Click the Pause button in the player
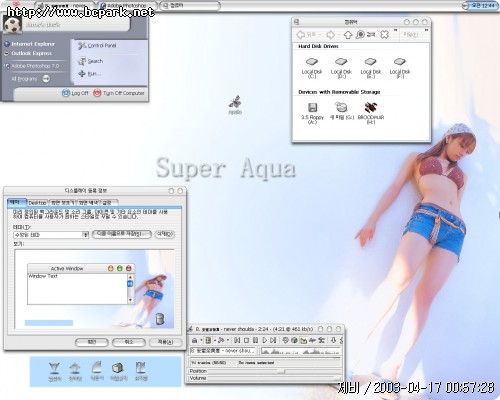The height and width of the screenshot is (400, 500). [x=255, y=340]
